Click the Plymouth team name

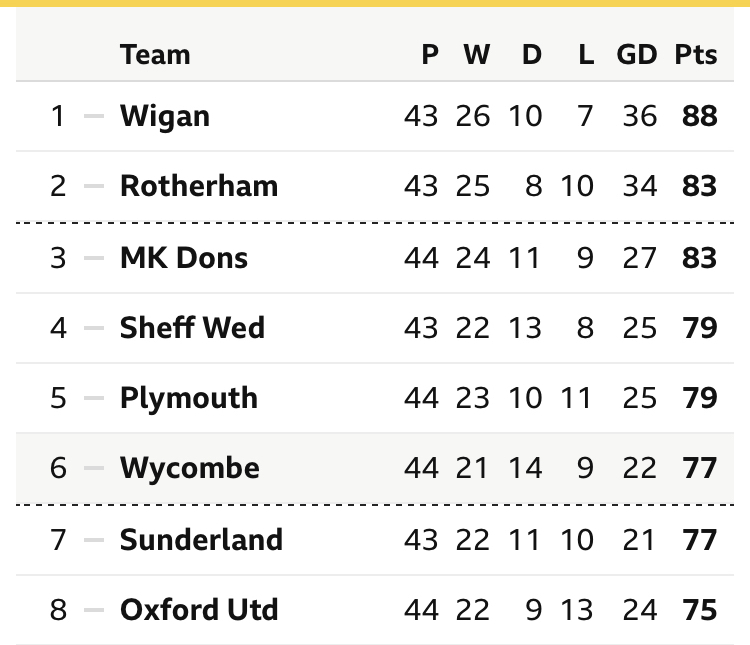pos(189,398)
